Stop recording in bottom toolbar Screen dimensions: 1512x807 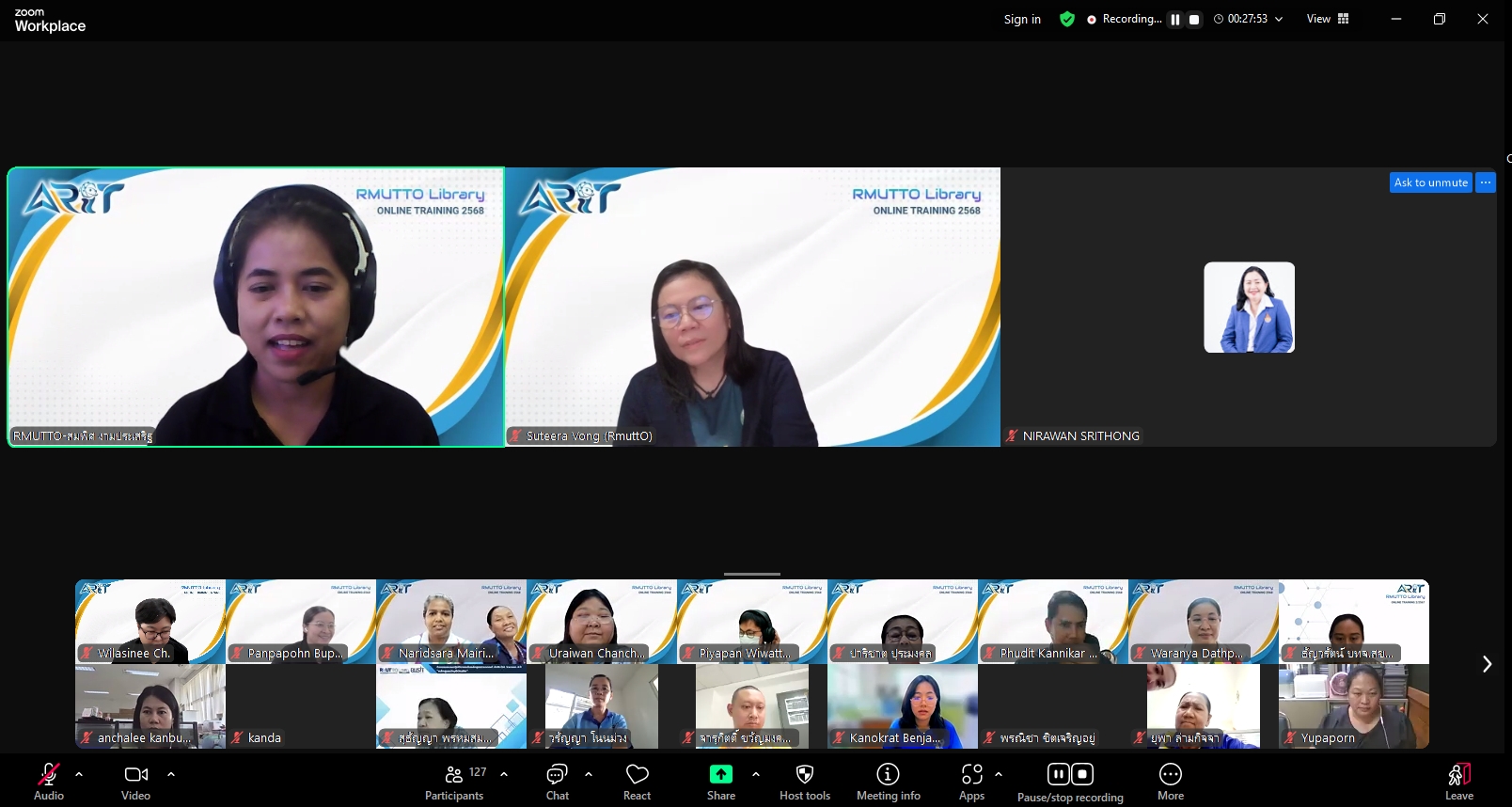coord(1082,774)
